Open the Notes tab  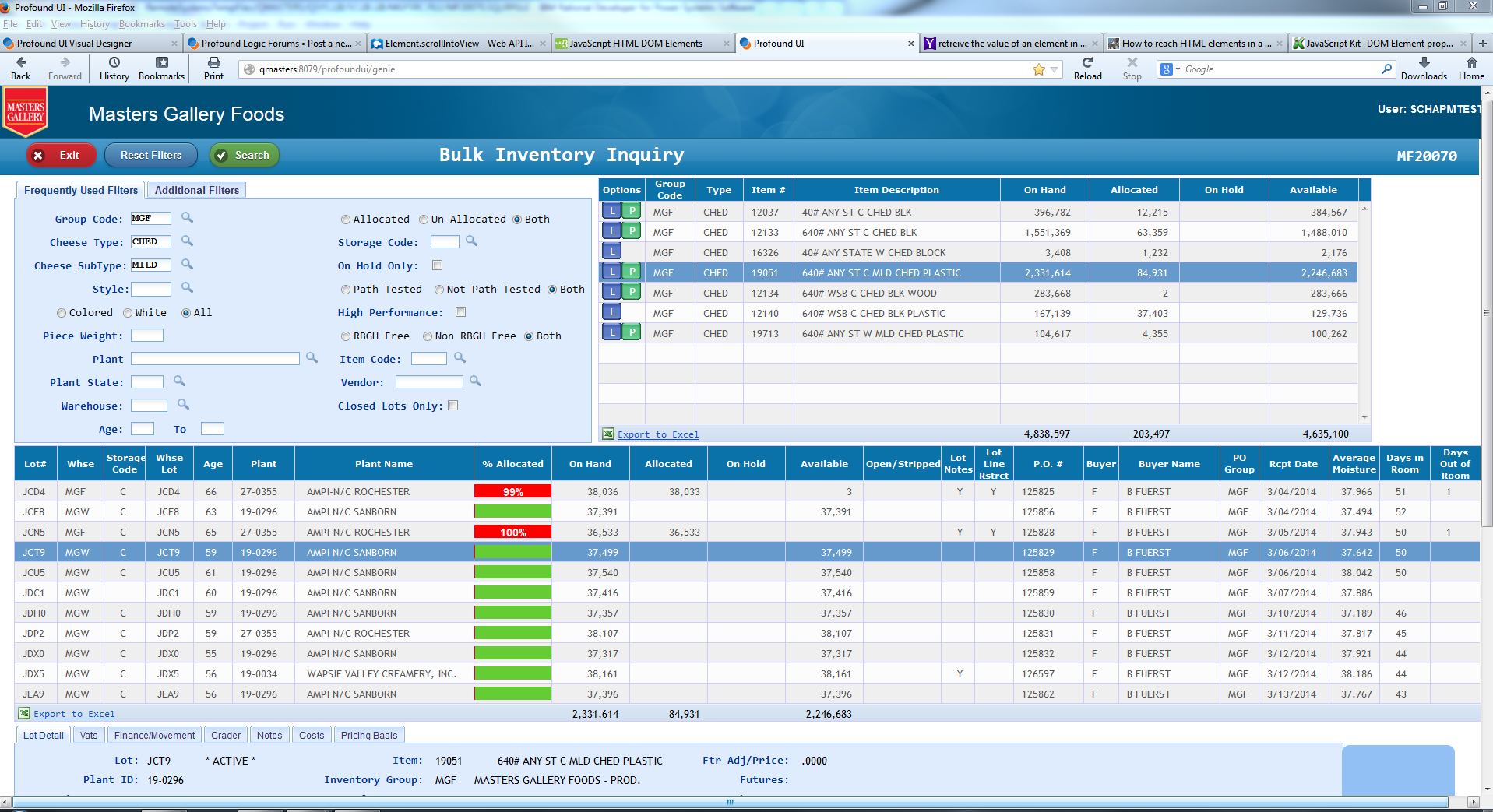click(269, 735)
